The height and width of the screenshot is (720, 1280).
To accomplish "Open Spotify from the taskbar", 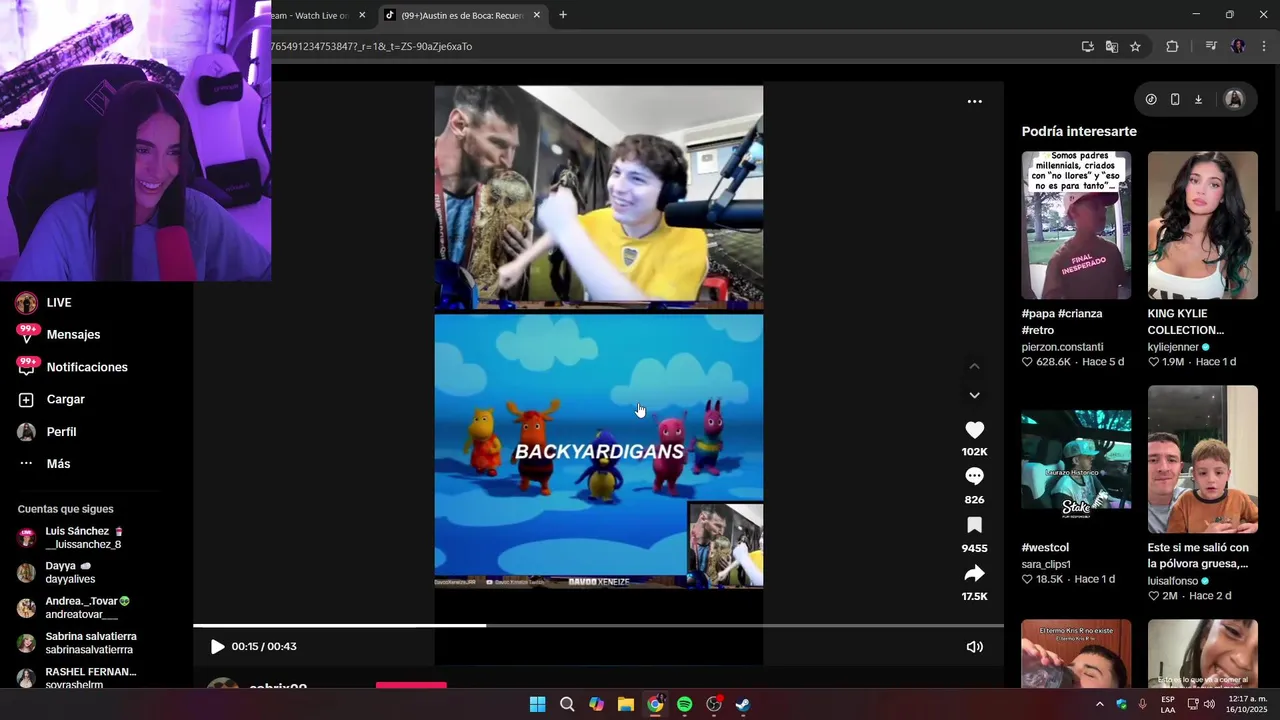I will (684, 704).
